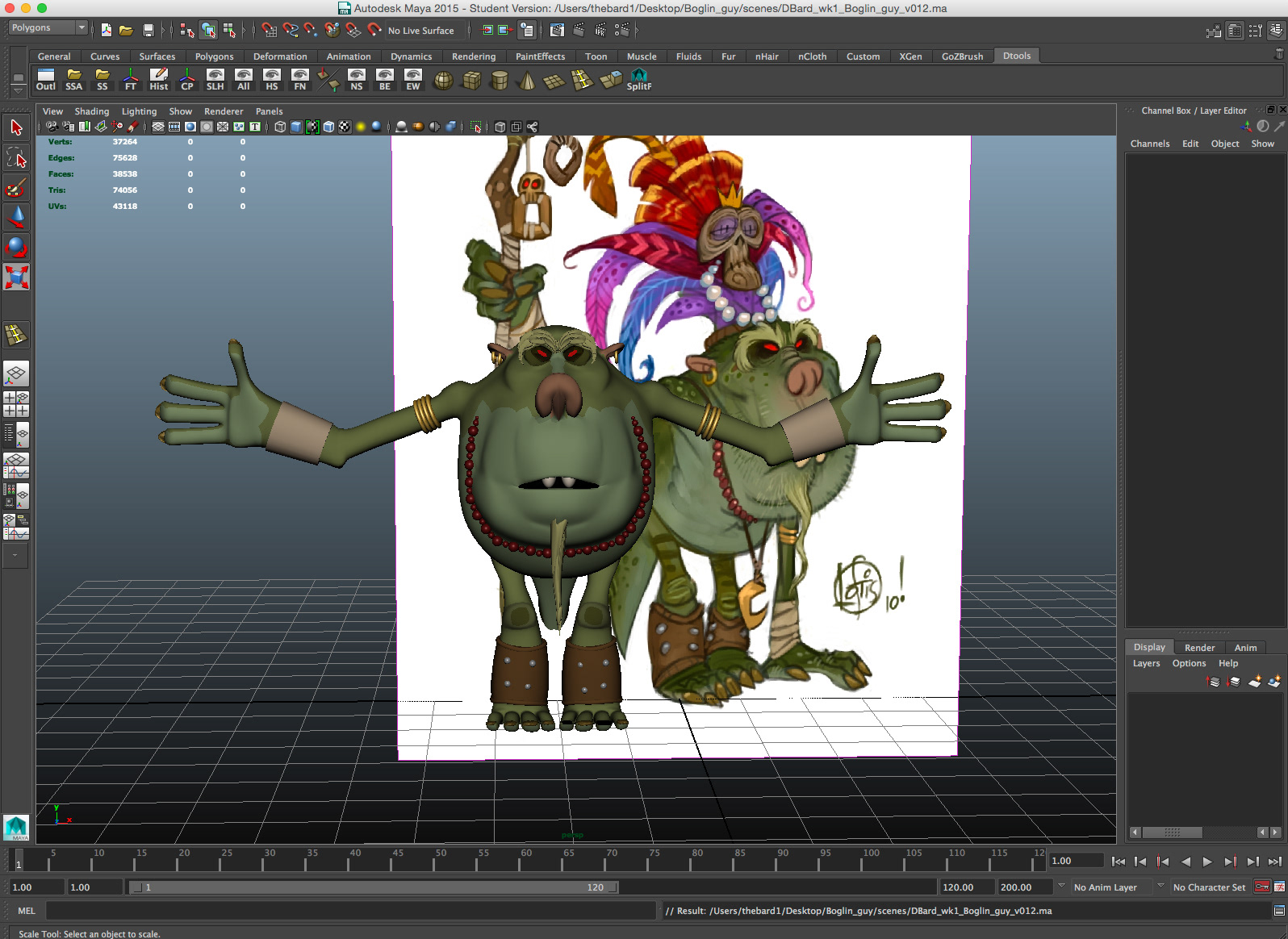1288x939 pixels.
Task: Click the playback end time field 120.00
Action: click(967, 887)
